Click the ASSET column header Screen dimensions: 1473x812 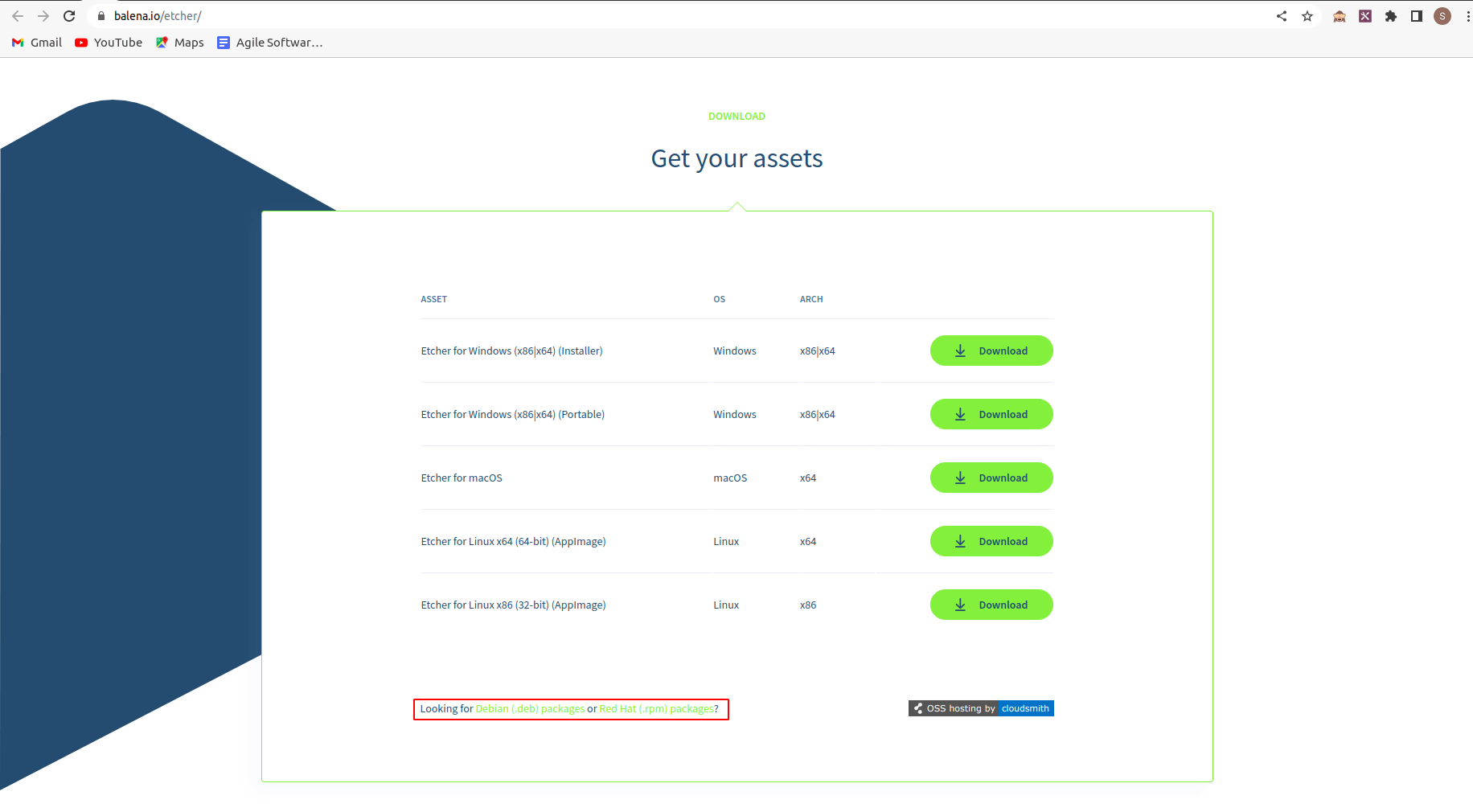tap(434, 299)
